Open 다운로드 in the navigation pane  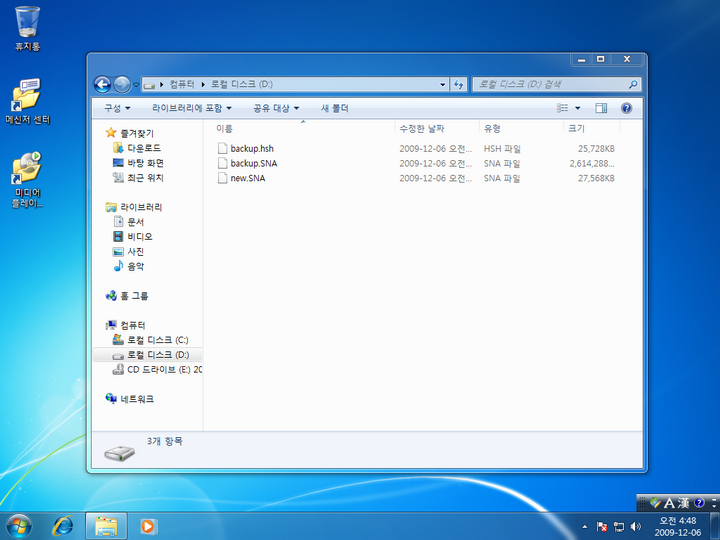pyautogui.click(x=144, y=148)
